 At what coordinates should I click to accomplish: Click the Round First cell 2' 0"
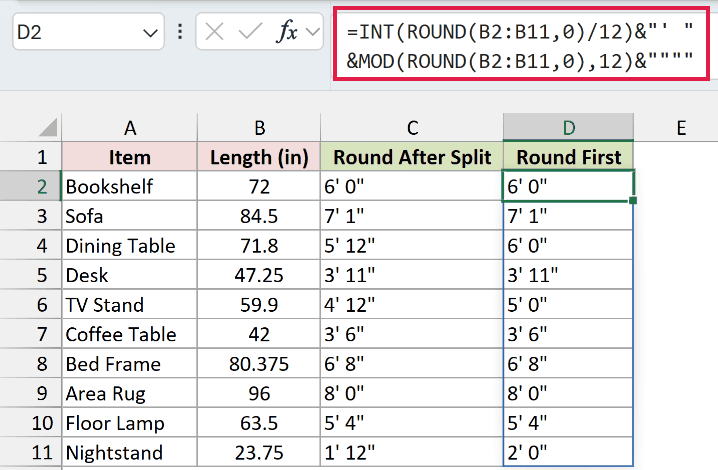[568, 452]
